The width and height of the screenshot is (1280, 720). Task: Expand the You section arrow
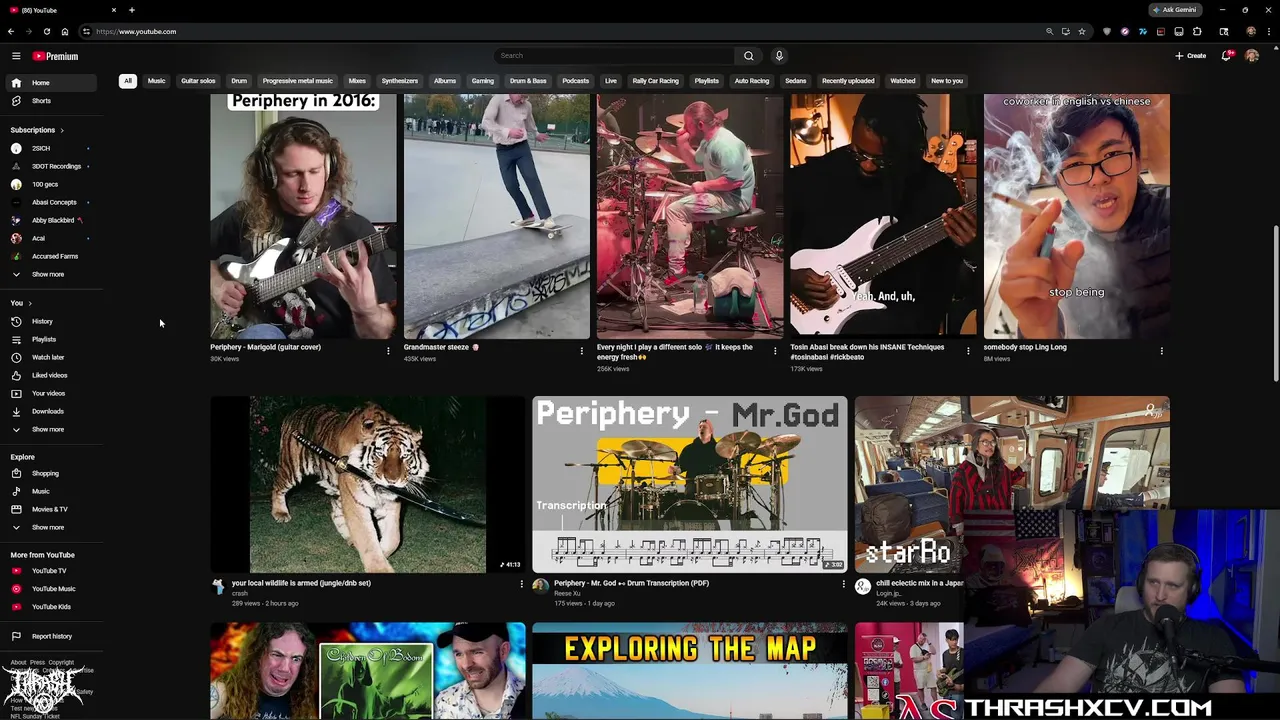[30, 303]
